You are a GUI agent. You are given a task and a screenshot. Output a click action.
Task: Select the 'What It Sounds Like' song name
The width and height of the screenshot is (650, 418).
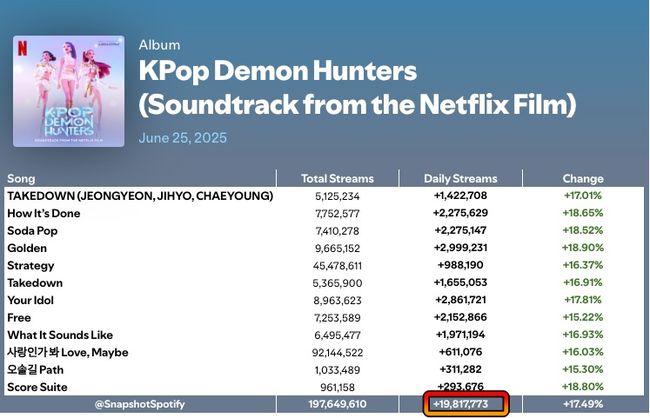(x=60, y=335)
